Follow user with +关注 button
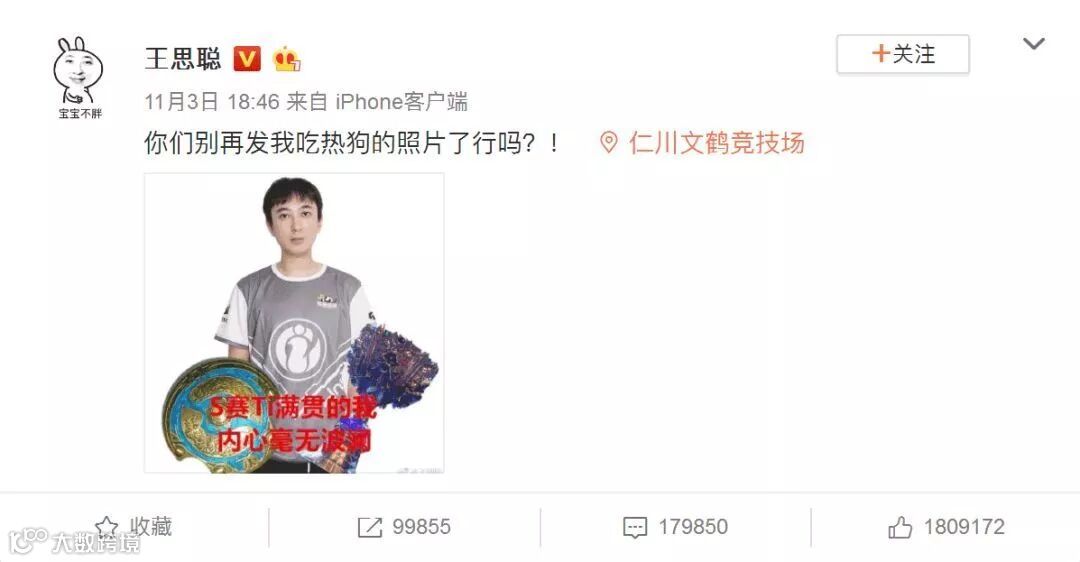The image size is (1080, 562). (x=903, y=54)
